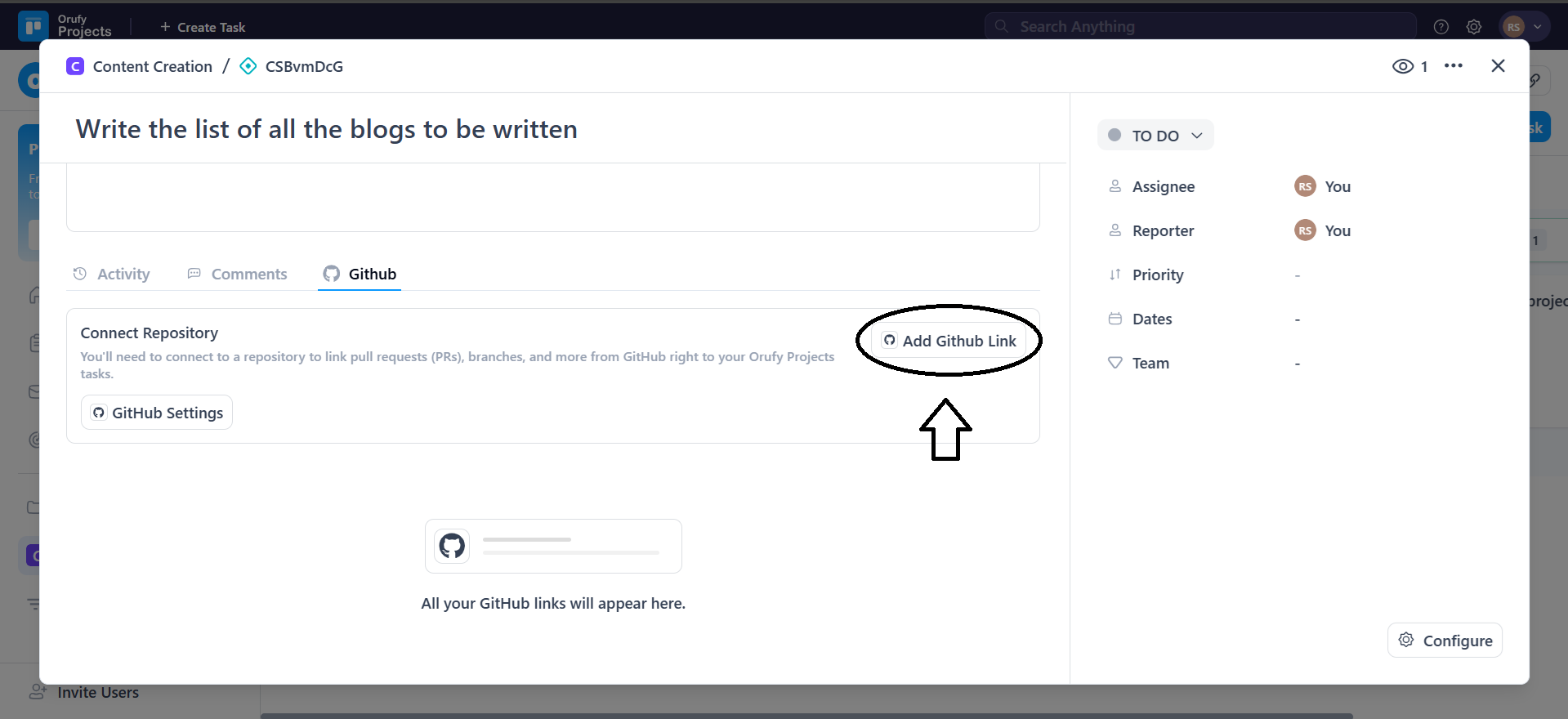Click the Create Task button in header
This screenshot has width=1568, height=719.
coord(202,27)
